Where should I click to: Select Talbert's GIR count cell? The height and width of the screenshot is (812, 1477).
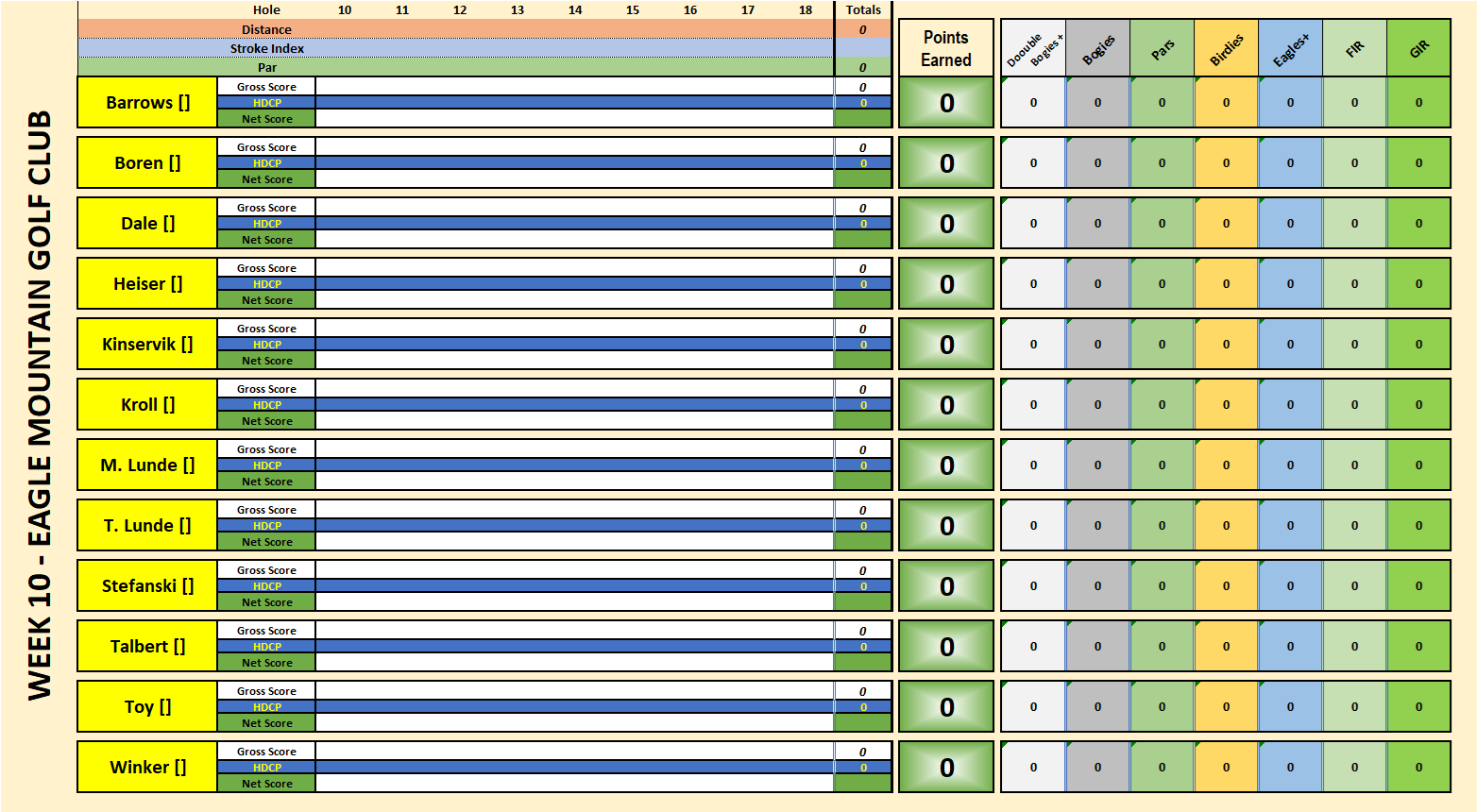pos(1418,647)
